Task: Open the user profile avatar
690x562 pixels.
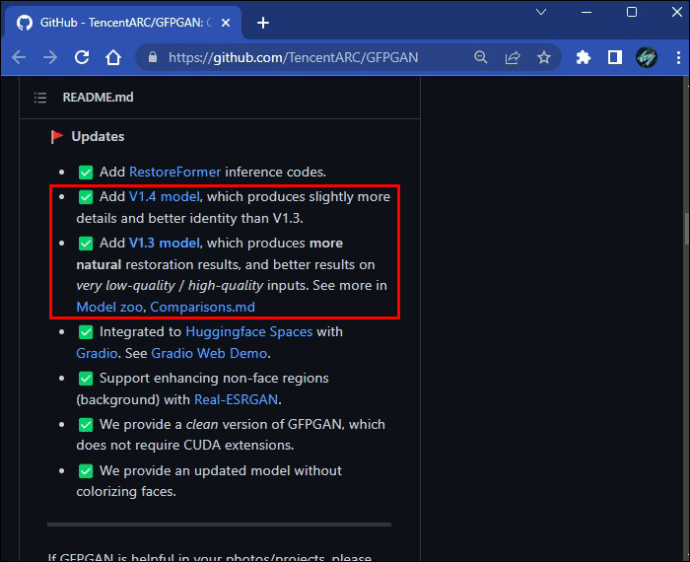Action: tap(646, 57)
